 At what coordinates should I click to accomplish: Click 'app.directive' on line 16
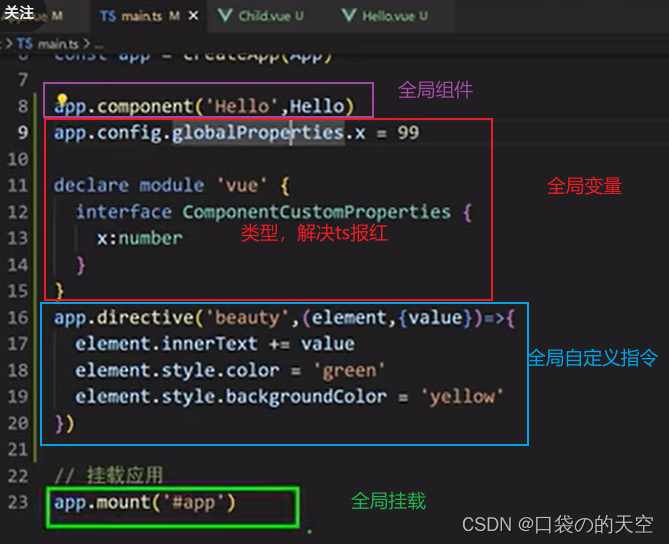click(124, 318)
